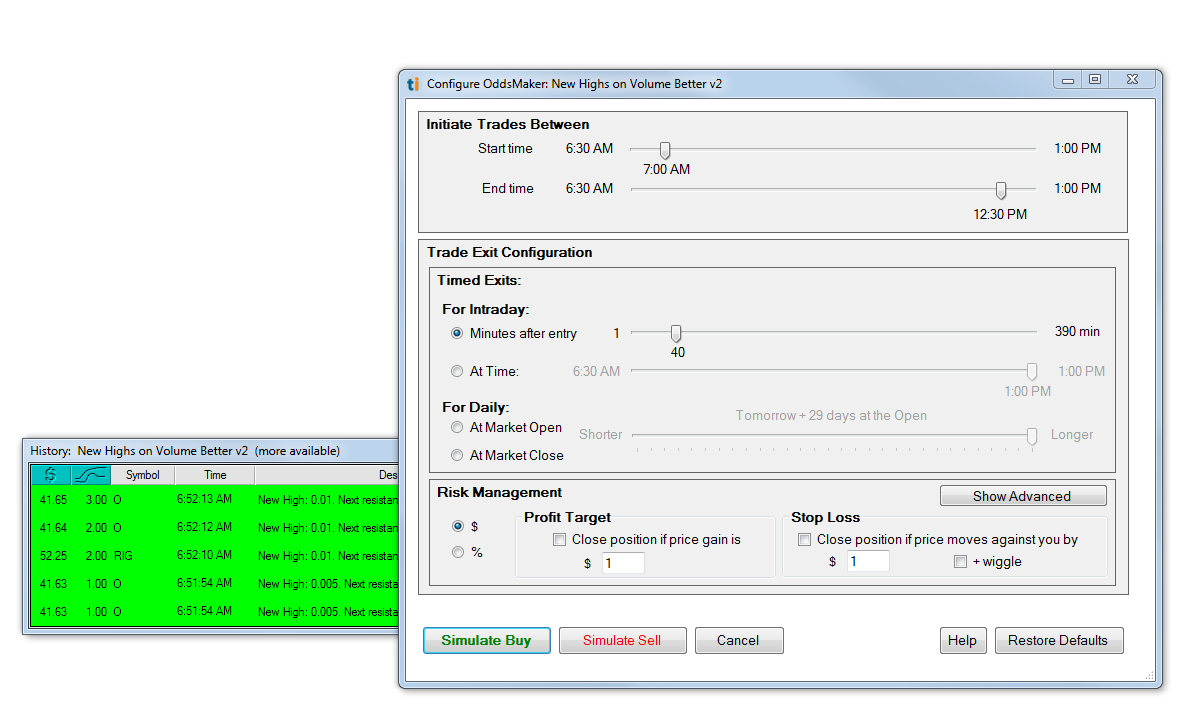This screenshot has height=709, width=1196.
Task: Select Minutes after entry radio button
Action: [457, 333]
